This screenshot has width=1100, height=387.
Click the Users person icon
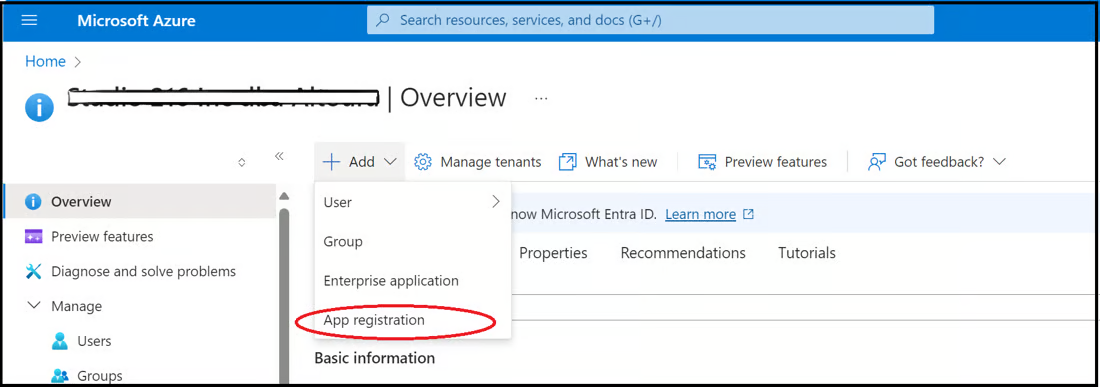(x=60, y=341)
